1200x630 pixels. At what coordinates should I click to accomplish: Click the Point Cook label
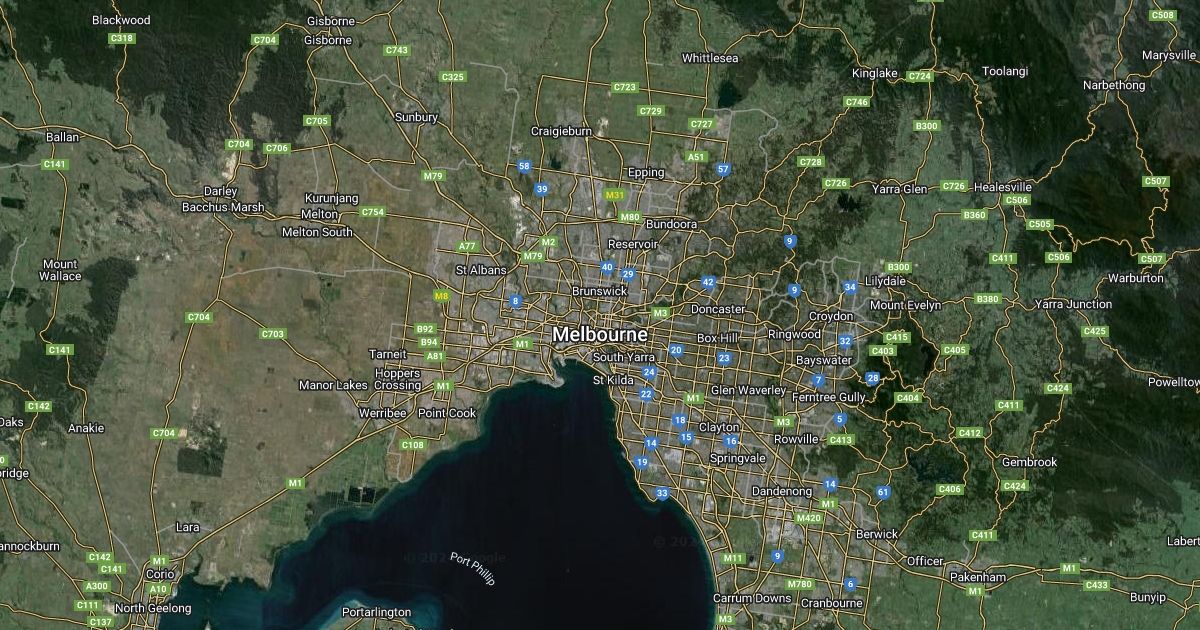click(447, 413)
